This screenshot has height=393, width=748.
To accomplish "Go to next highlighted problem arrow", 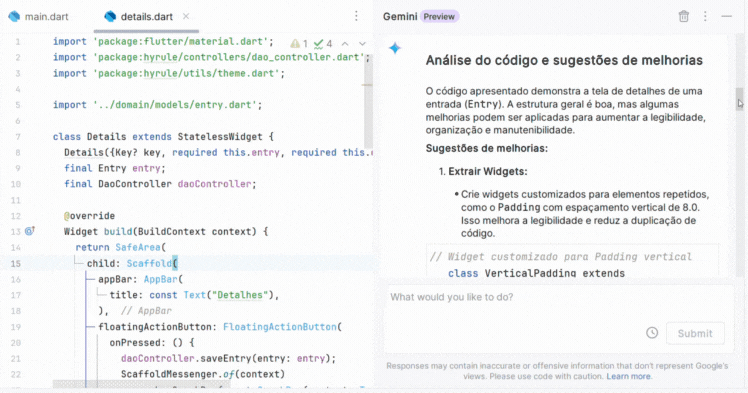I will [362, 44].
